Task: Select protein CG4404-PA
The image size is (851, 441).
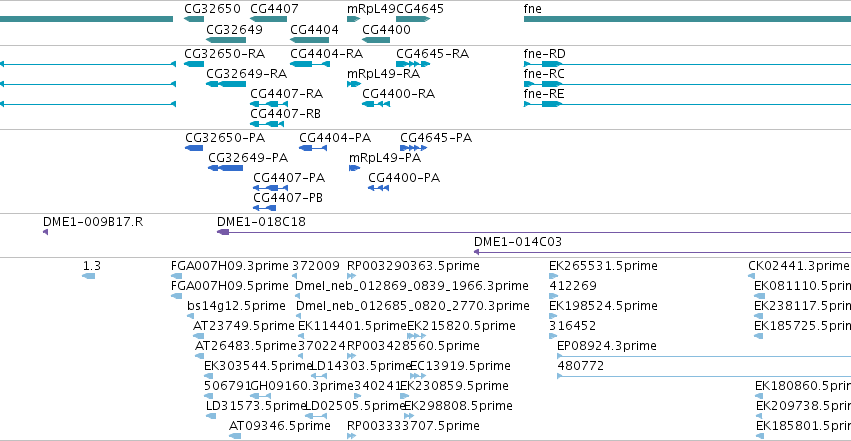Action: pos(313,148)
